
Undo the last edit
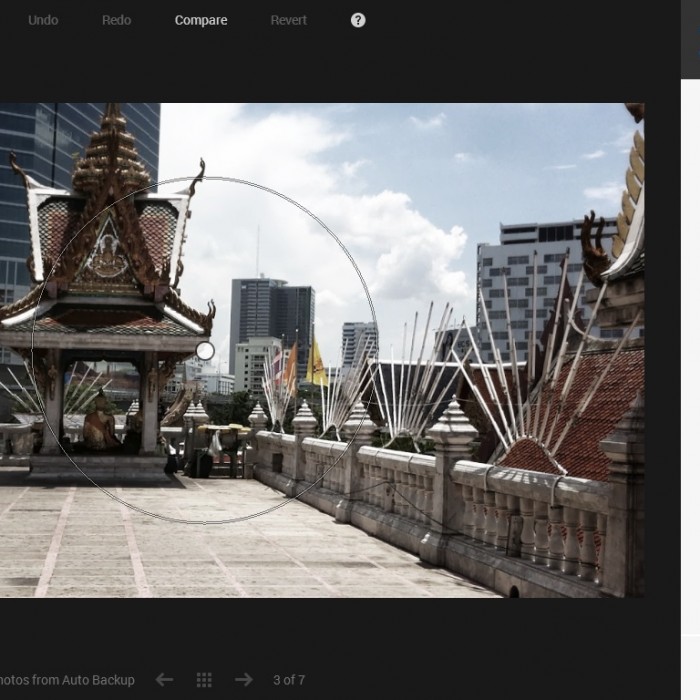(x=43, y=20)
